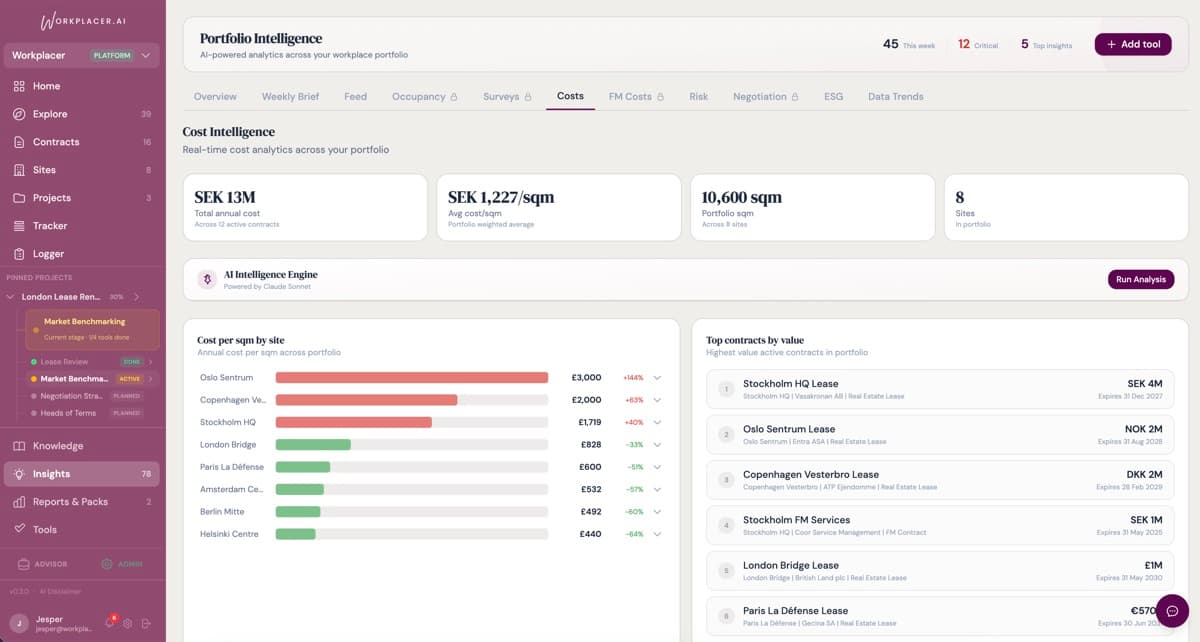Open Home via its sidebar icon
This screenshot has width=1200, height=642.
tap(19, 86)
